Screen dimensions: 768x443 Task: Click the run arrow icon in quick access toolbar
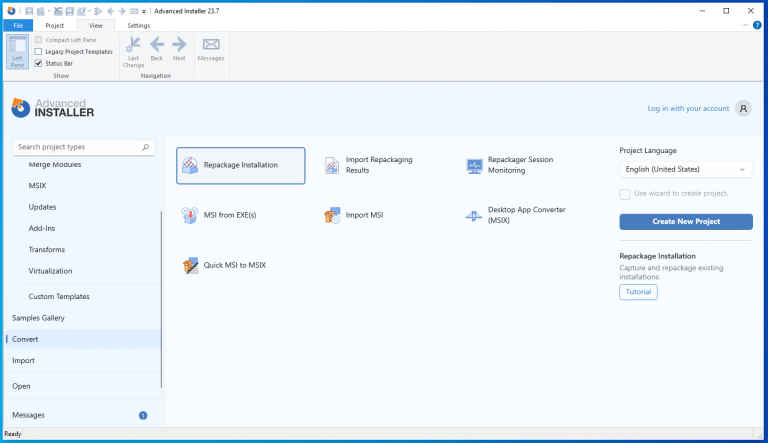pyautogui.click(x=98, y=11)
